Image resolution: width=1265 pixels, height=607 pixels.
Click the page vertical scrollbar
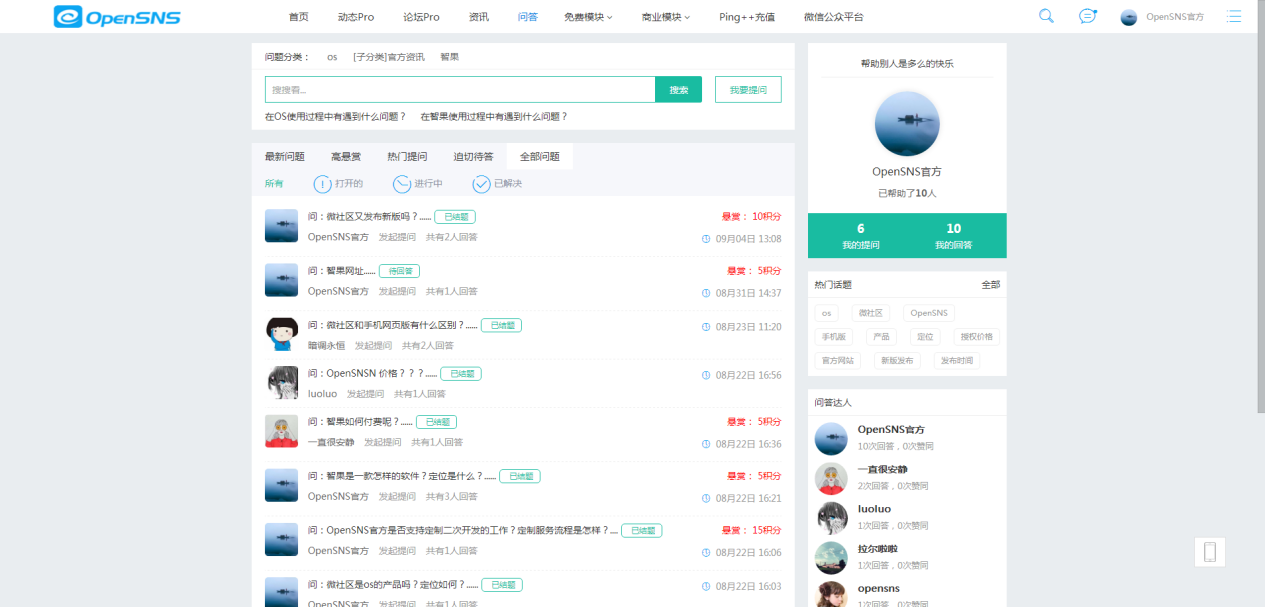1260,207
